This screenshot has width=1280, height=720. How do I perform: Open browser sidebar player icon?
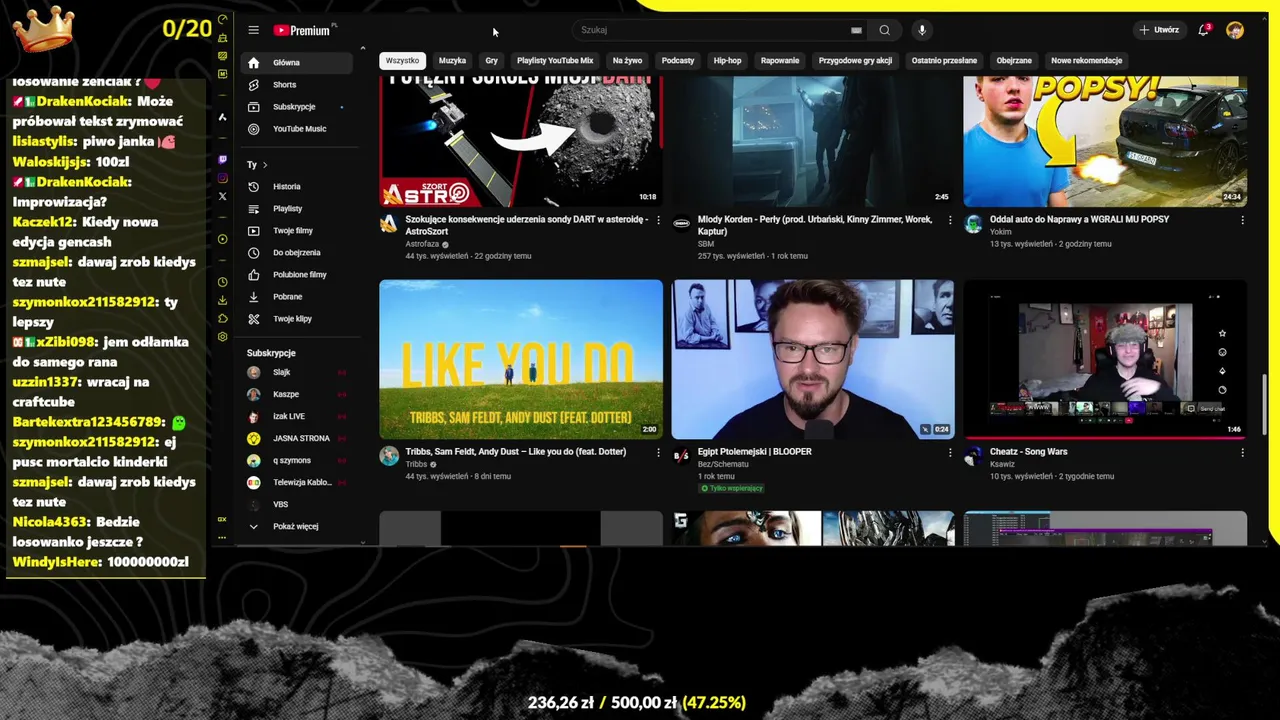(x=222, y=239)
